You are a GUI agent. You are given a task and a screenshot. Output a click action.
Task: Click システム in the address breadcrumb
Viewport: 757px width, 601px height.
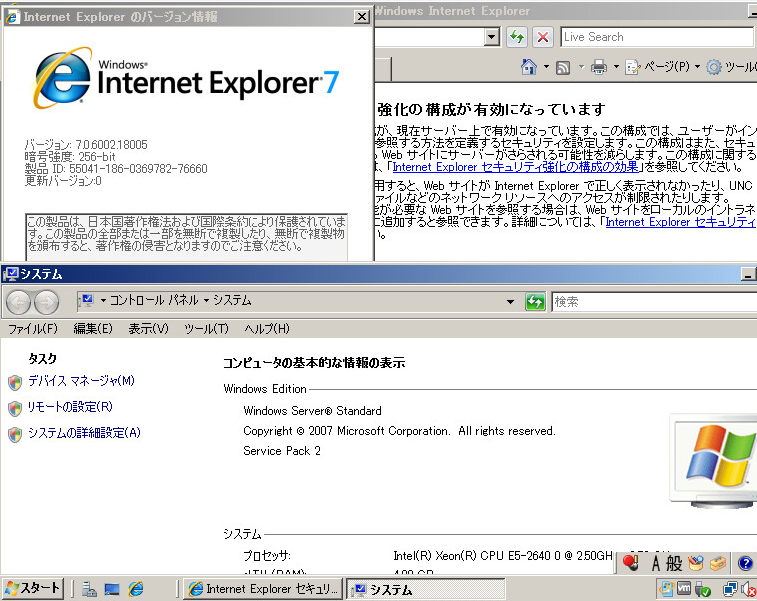(232, 300)
